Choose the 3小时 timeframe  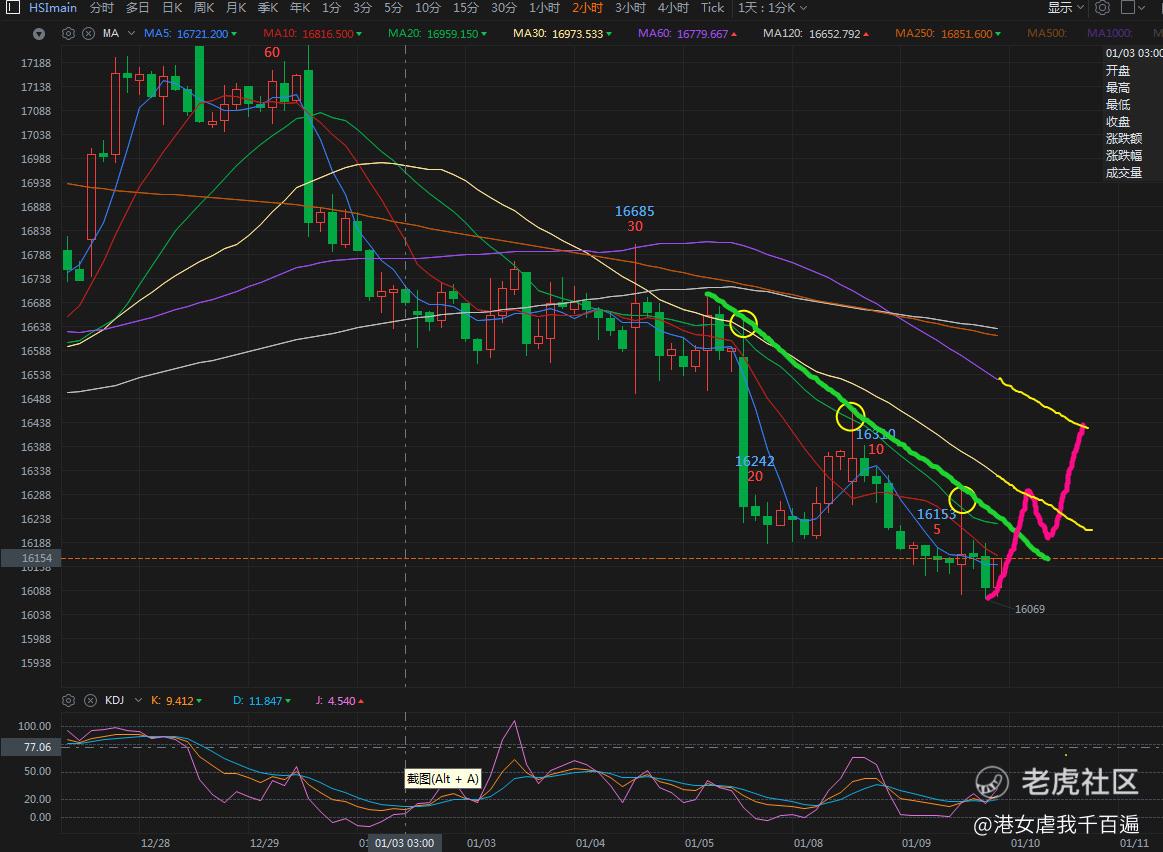coord(630,8)
